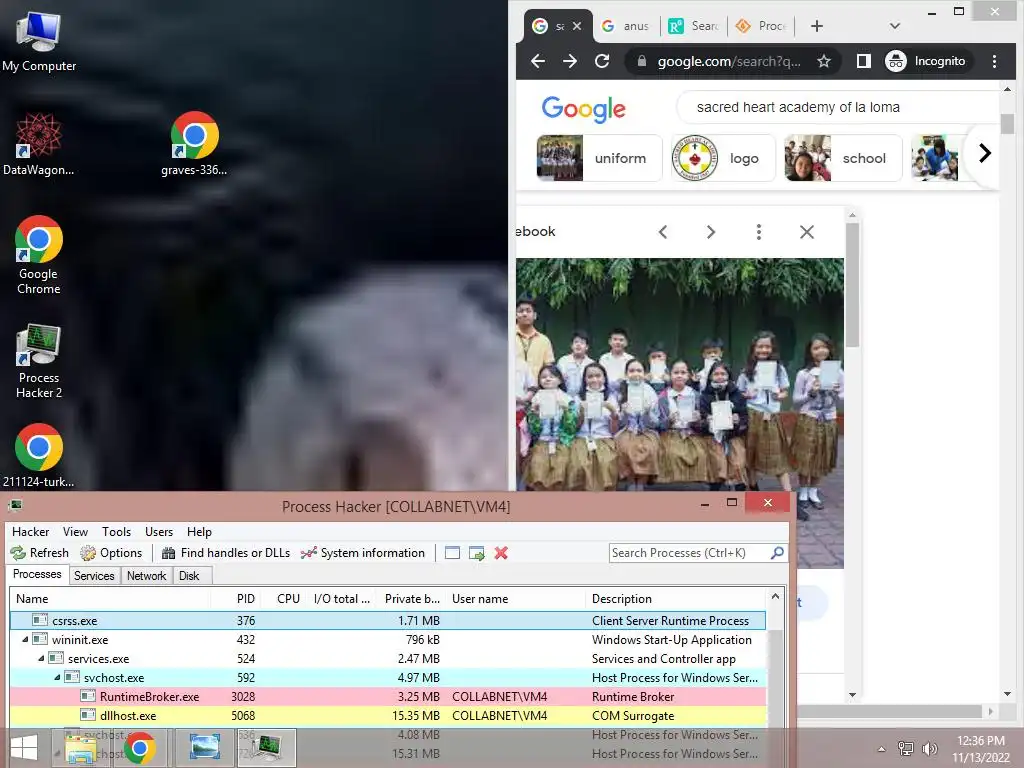Switch to the Network tab
Image resolution: width=1024 pixels, height=768 pixels.
pyautogui.click(x=146, y=575)
